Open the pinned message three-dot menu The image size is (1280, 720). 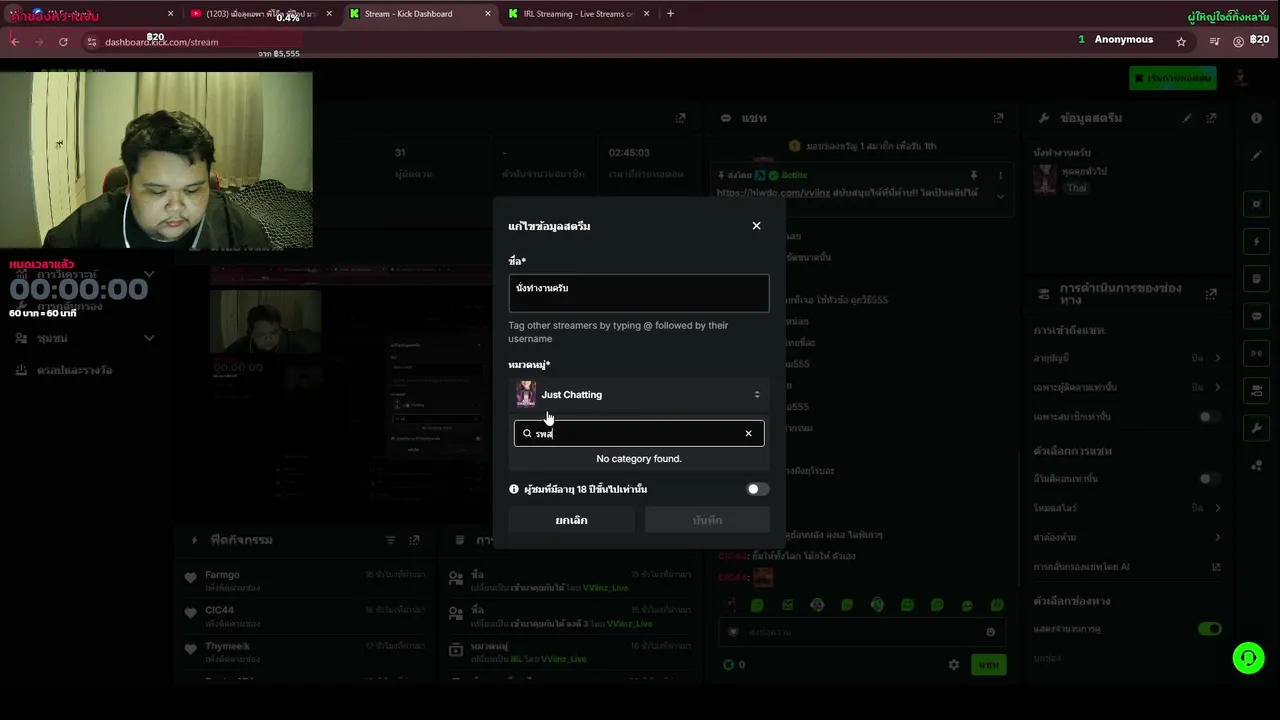point(1000,175)
